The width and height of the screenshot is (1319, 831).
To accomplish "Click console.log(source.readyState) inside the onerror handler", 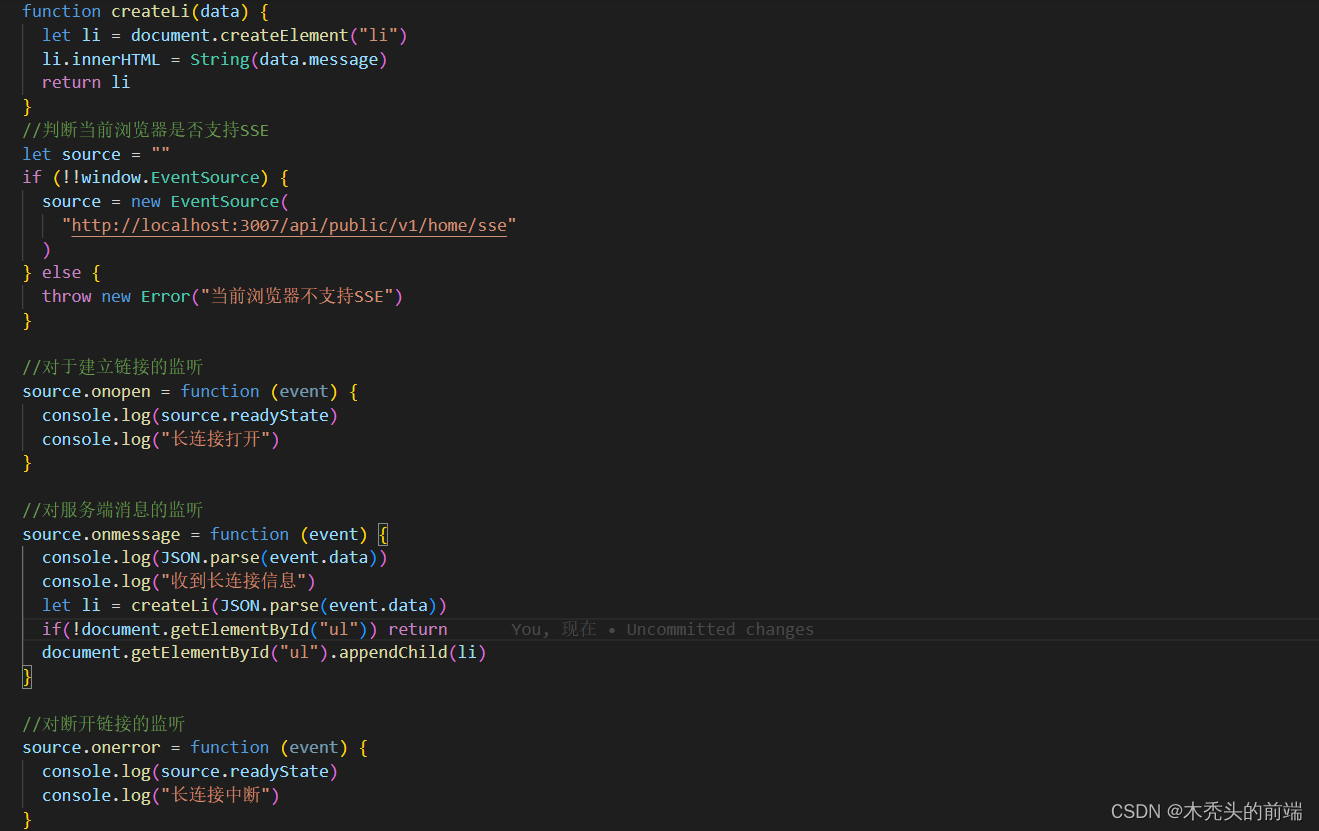I will tap(190, 771).
